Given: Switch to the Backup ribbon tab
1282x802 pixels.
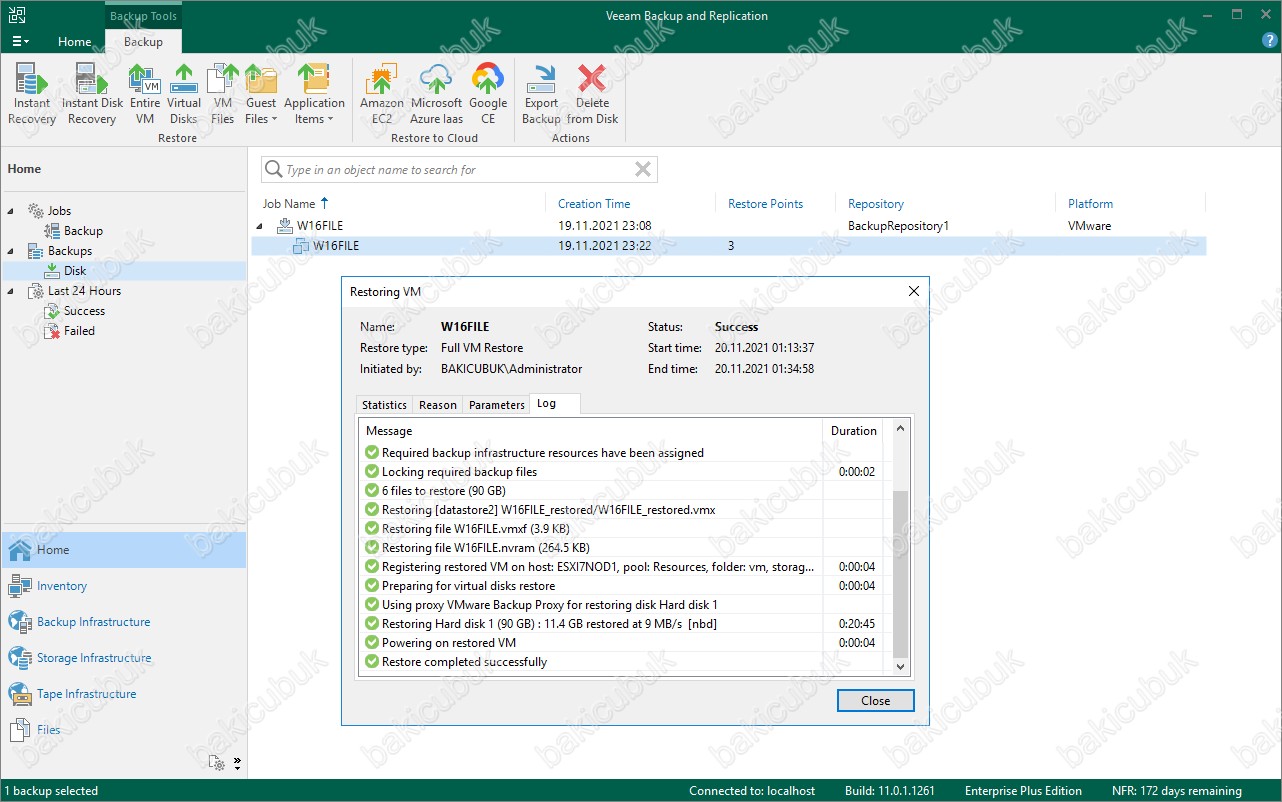Looking at the screenshot, I should tap(143, 42).
